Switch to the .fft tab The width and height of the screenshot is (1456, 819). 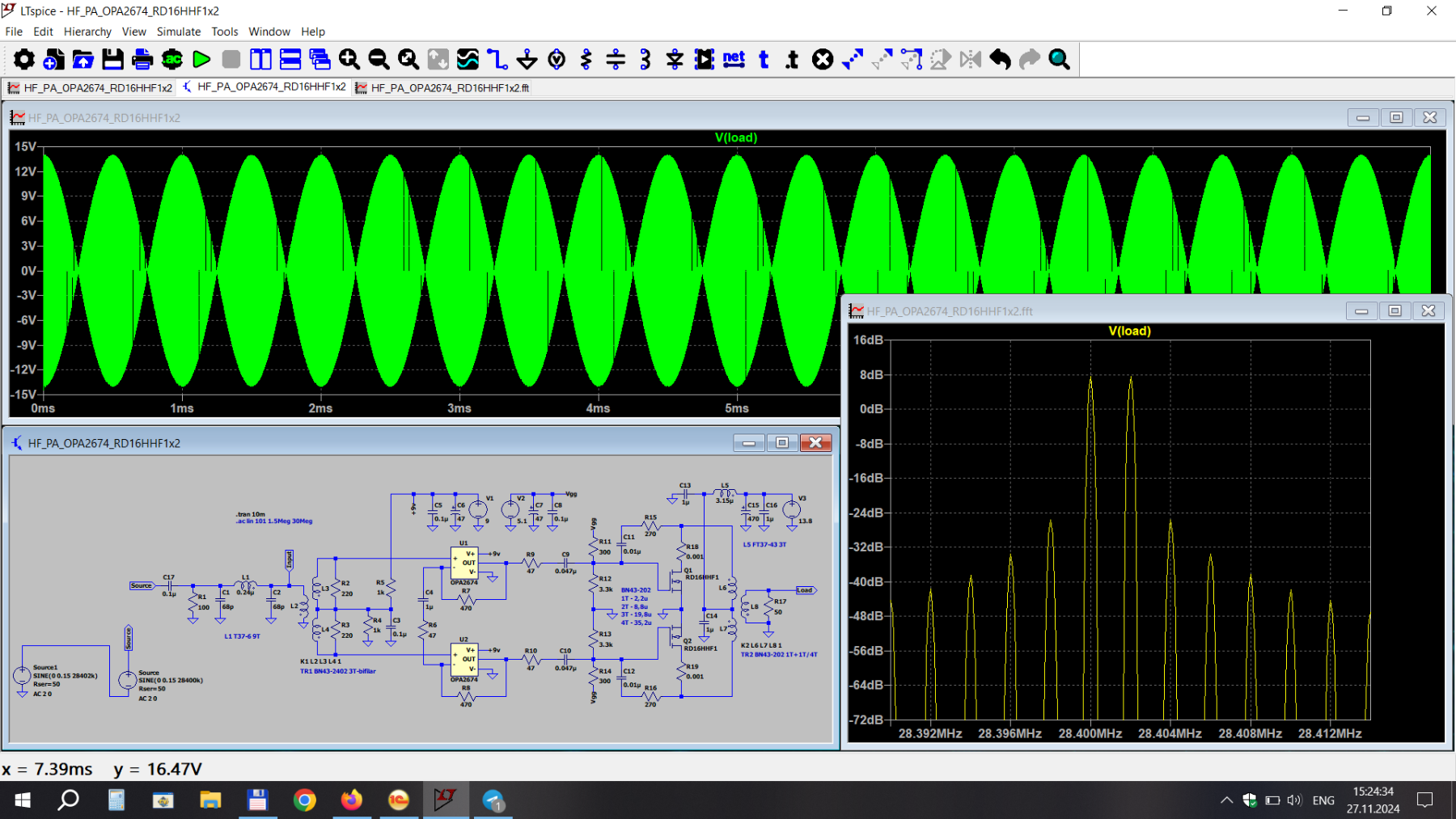[x=442, y=87]
